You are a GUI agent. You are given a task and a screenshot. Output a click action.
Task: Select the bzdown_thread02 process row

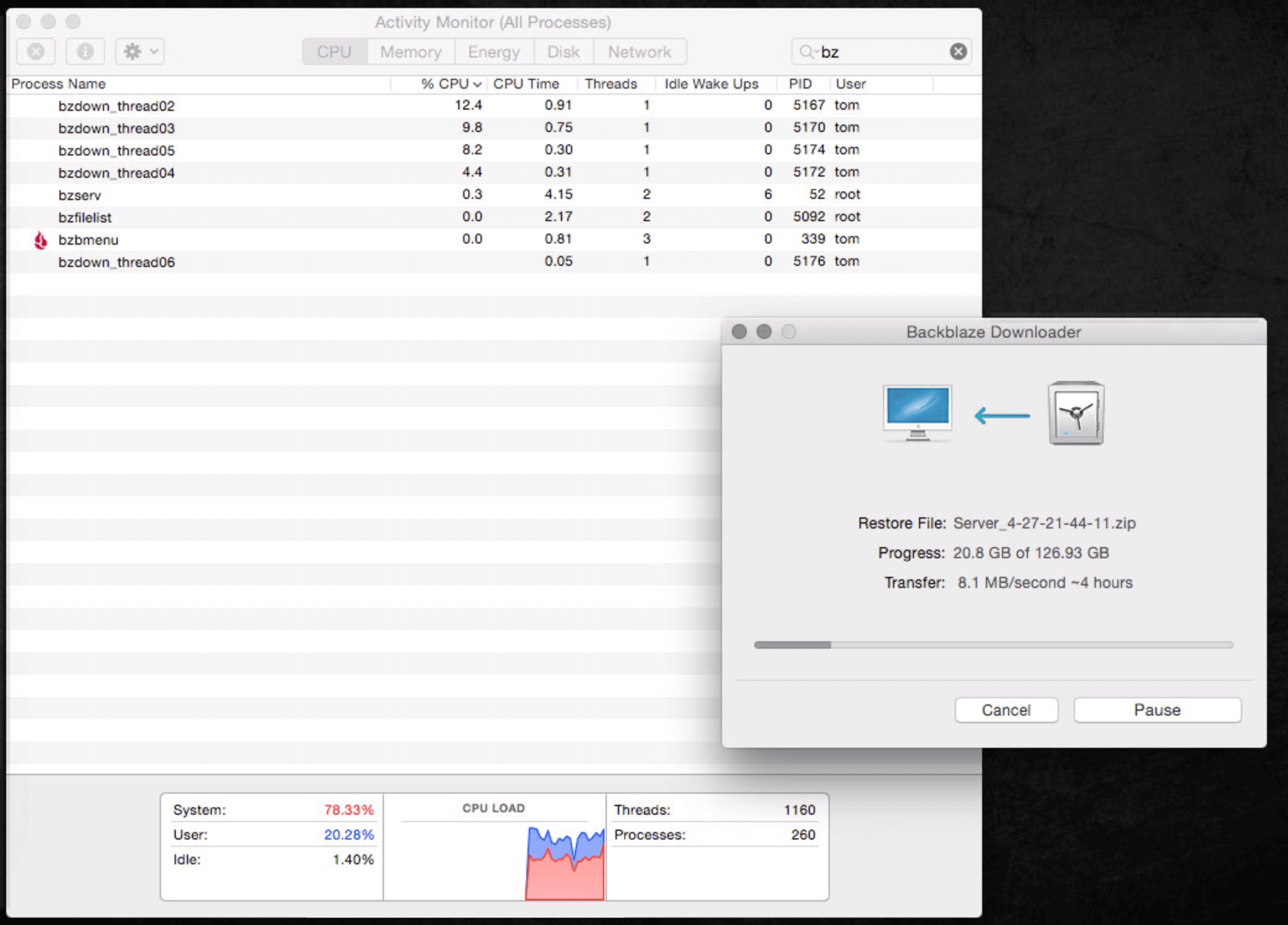tap(494, 106)
